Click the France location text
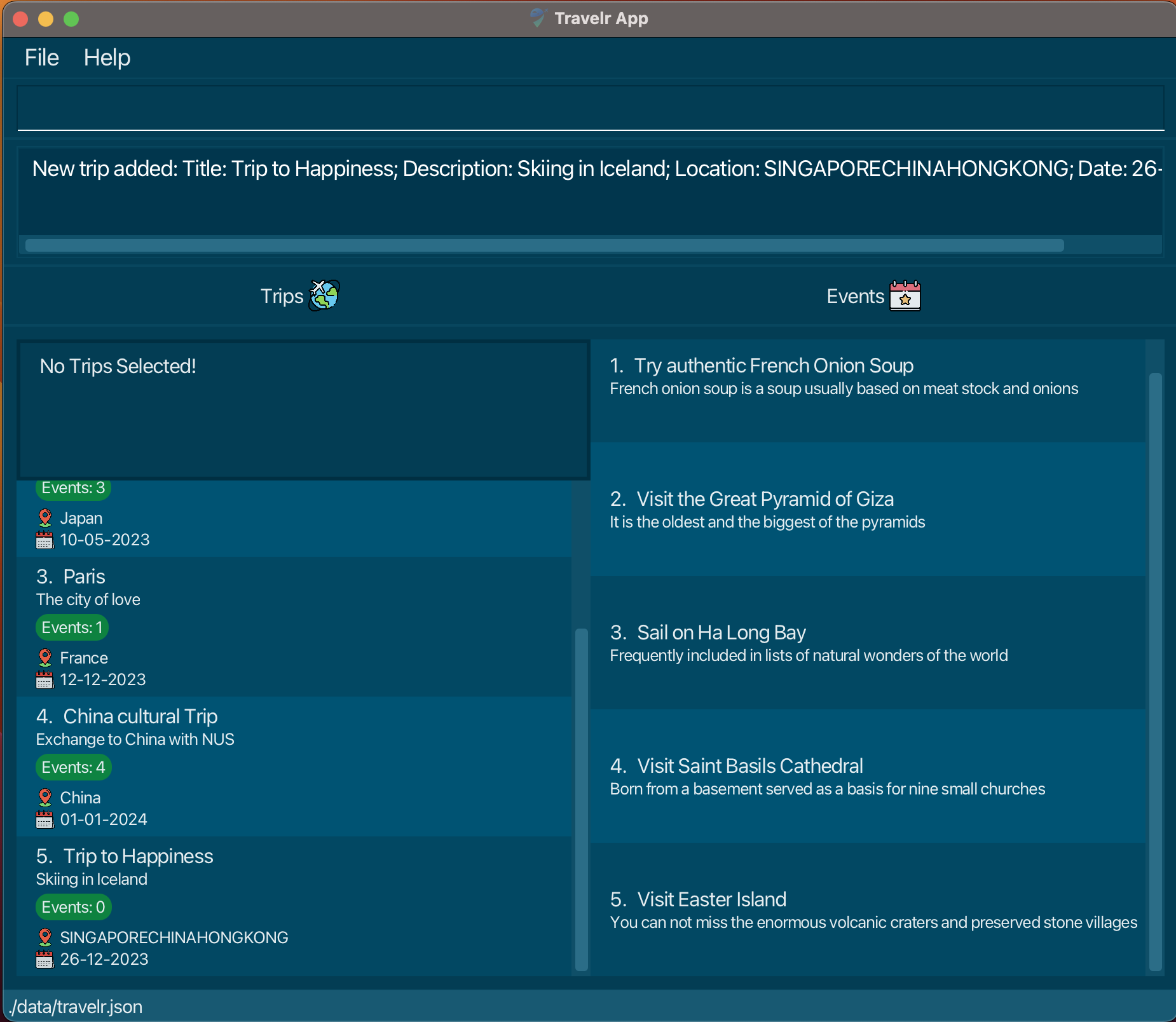 84,658
